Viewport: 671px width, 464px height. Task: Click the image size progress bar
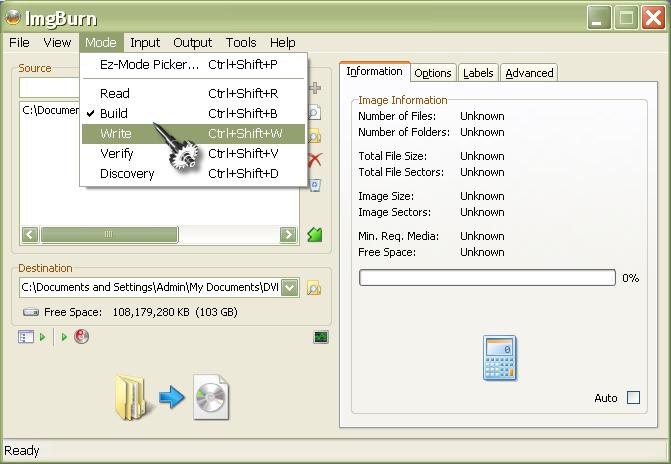[x=487, y=278]
